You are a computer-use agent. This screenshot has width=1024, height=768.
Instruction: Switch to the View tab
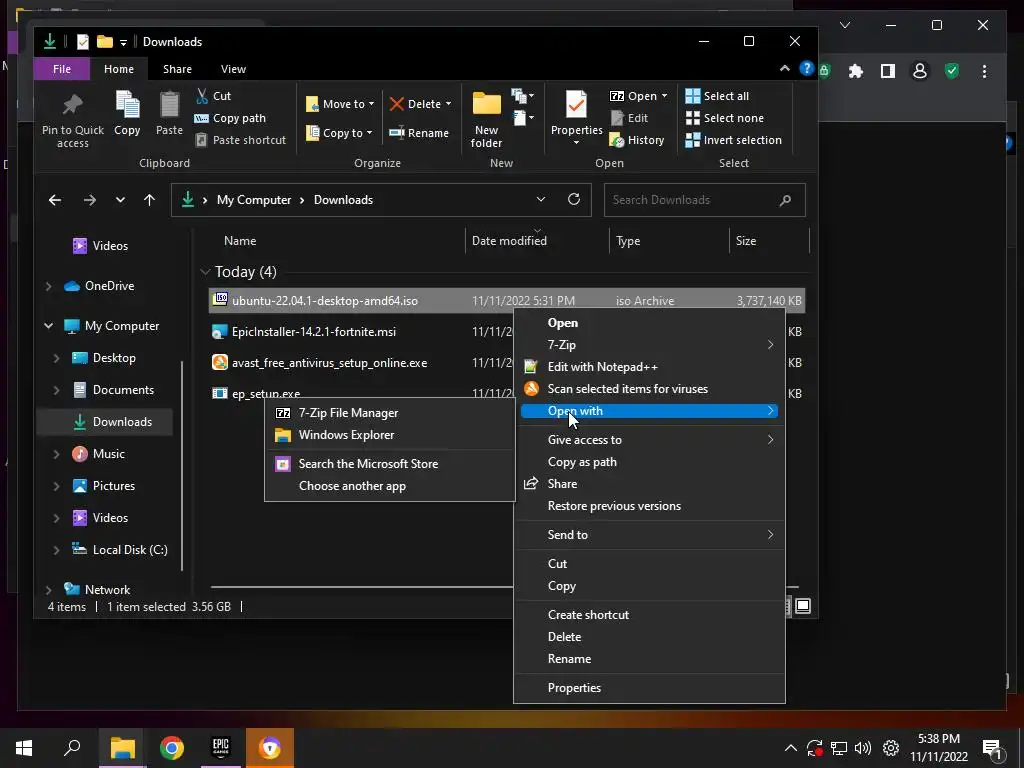[x=233, y=69]
